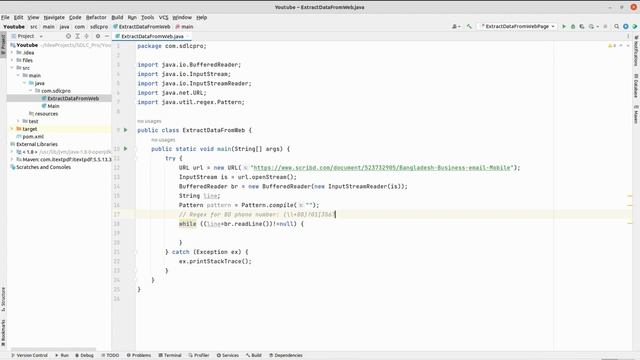Open Notifications side panel
The height and width of the screenshot is (360, 640).
tap(636, 51)
